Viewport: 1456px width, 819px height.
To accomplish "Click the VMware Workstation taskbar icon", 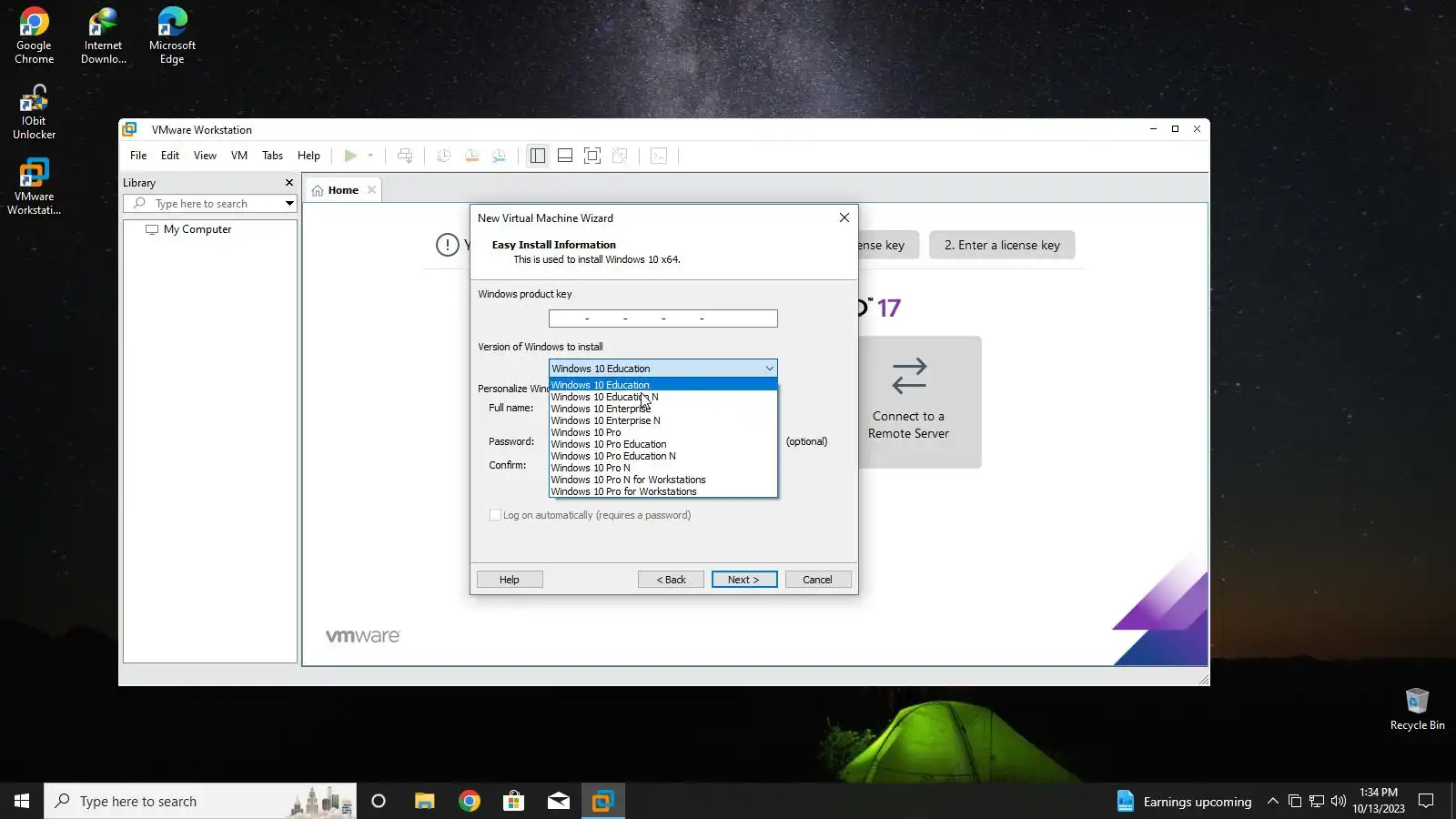I will [602, 801].
